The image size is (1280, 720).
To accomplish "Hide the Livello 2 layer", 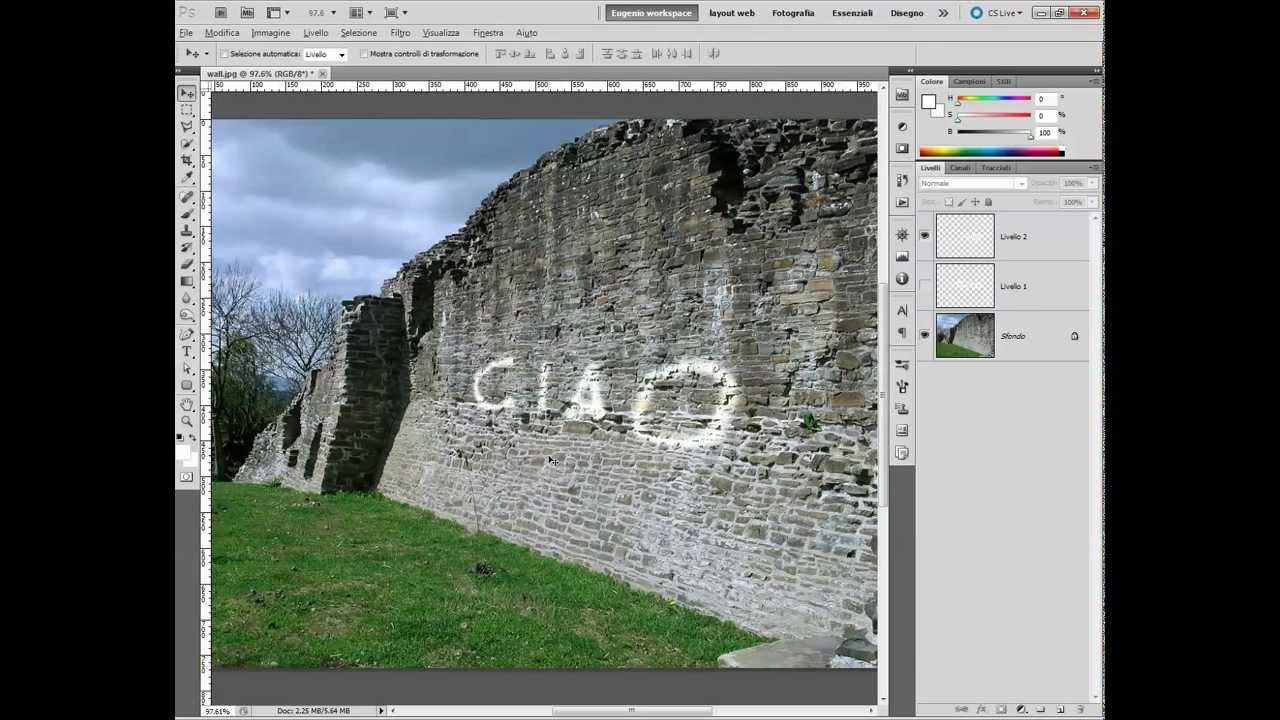I will [924, 236].
